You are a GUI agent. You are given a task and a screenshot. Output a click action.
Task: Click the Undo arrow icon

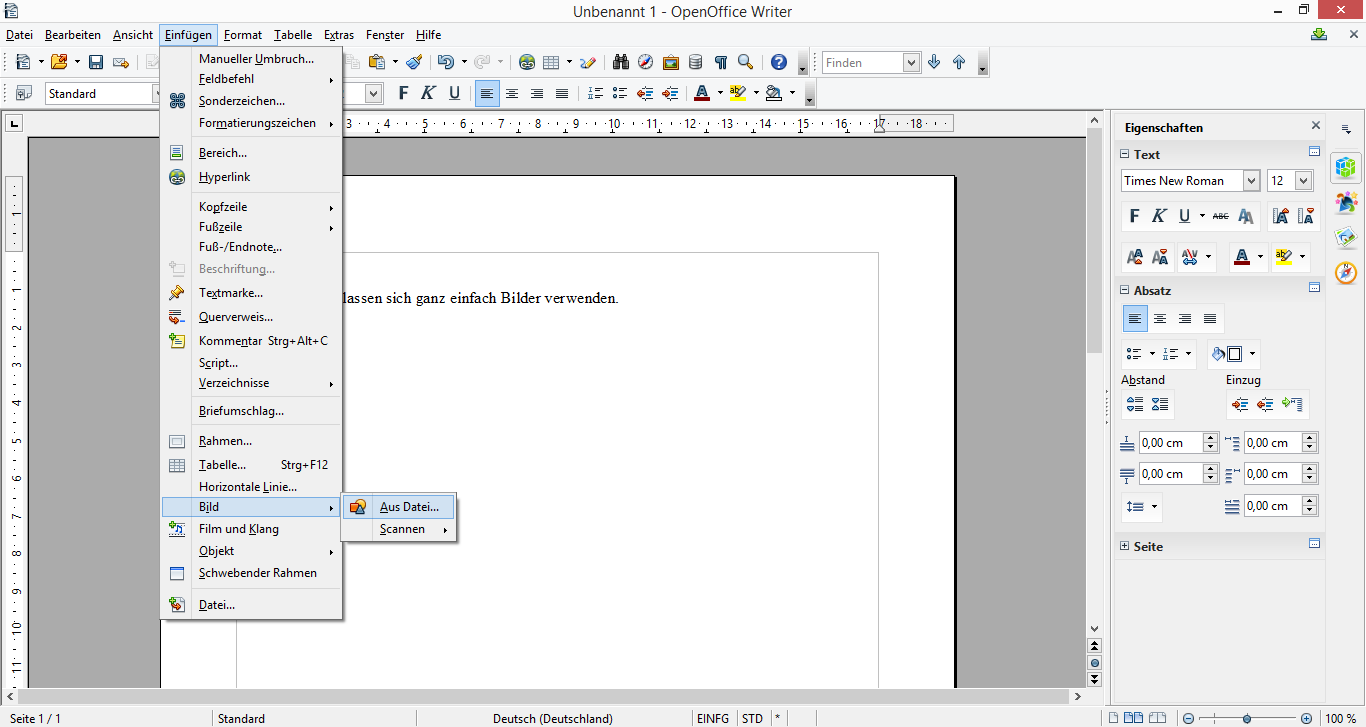click(444, 62)
